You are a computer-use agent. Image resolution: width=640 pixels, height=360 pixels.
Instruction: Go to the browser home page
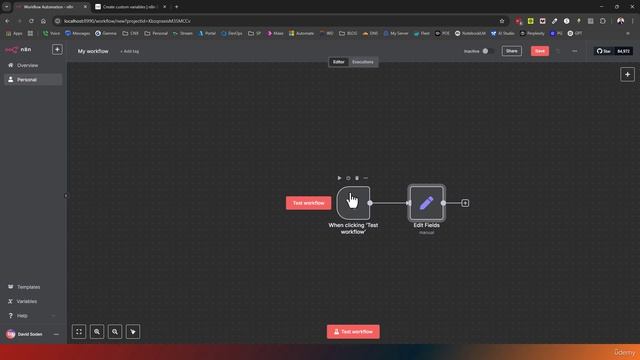pos(43,21)
